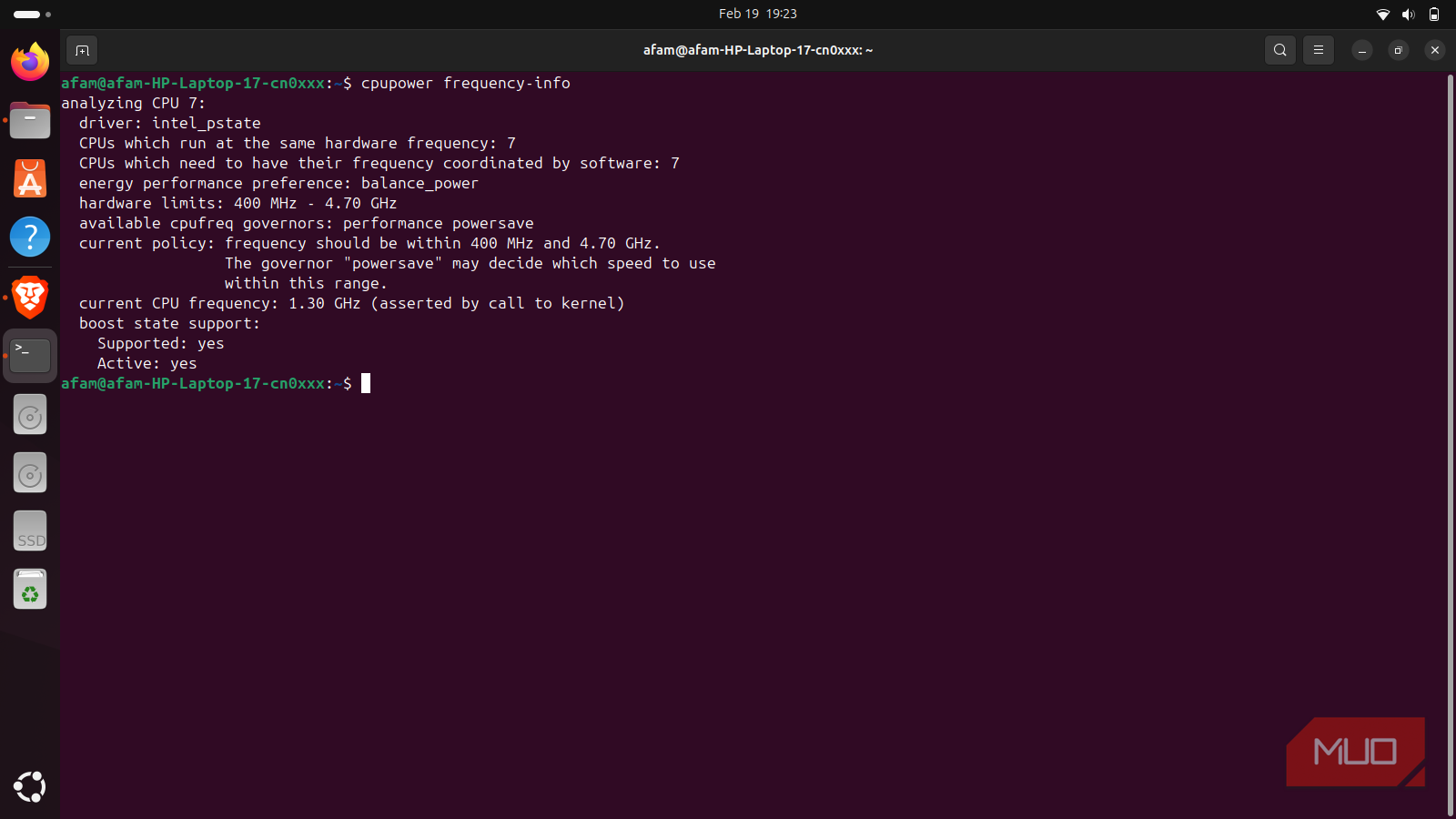This screenshot has height=819, width=1456.
Task: Open the Trash from the dock
Action: click(30, 589)
